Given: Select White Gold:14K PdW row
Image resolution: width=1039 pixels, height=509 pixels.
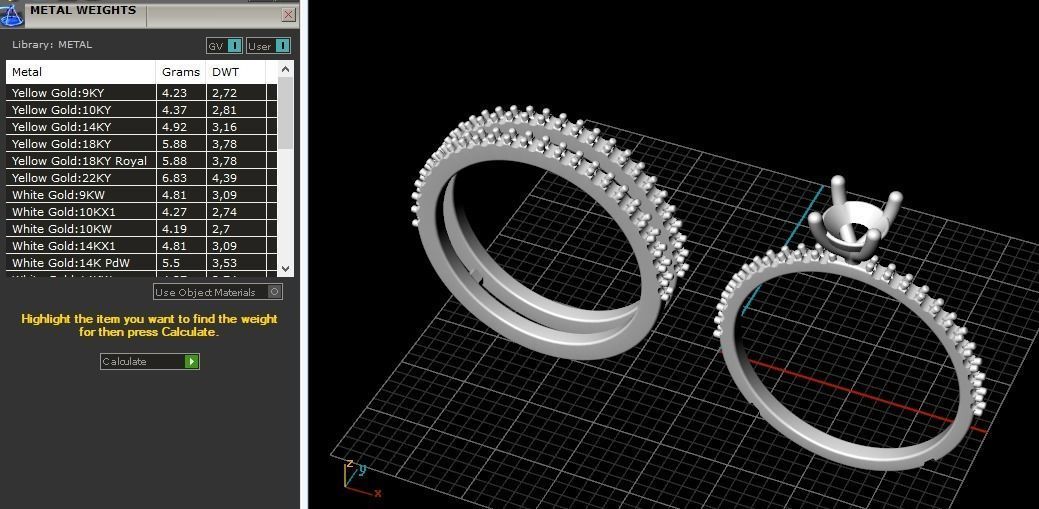Looking at the screenshot, I should 141,262.
